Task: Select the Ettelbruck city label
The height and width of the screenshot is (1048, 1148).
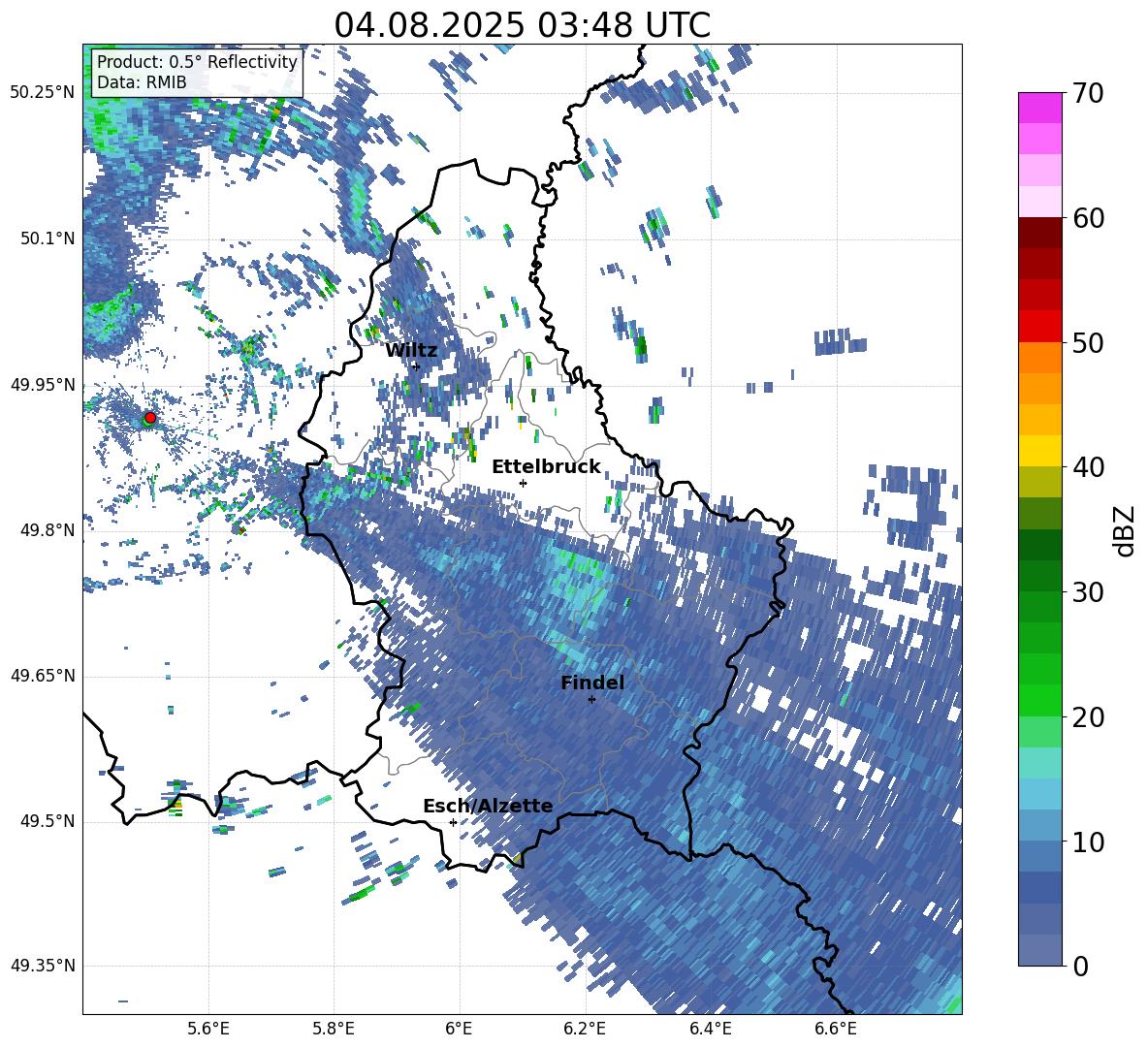Action: (546, 467)
